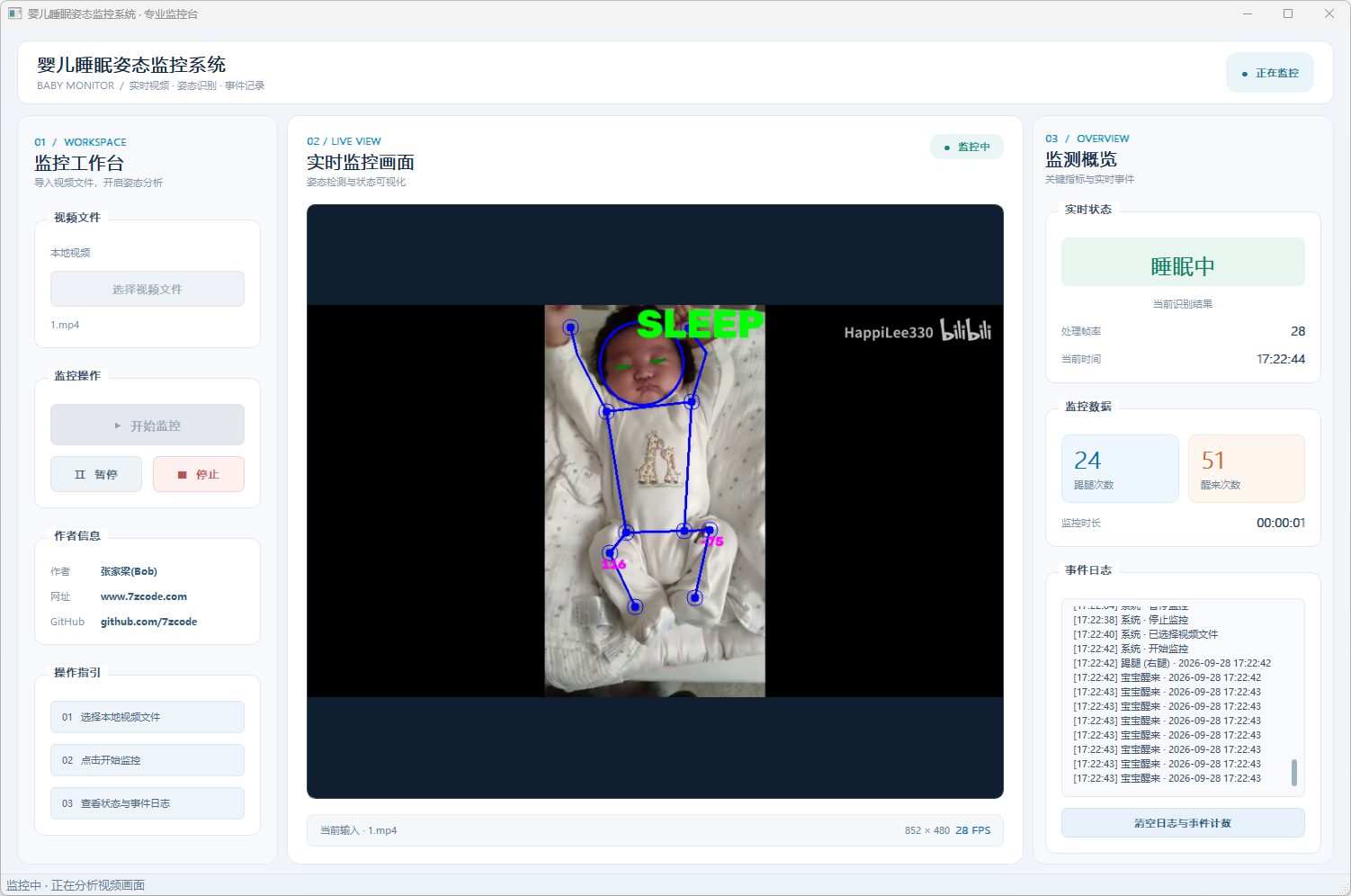Image resolution: width=1351 pixels, height=896 pixels.
Task: Click the 醒来次数 counter card
Action: click(1247, 469)
